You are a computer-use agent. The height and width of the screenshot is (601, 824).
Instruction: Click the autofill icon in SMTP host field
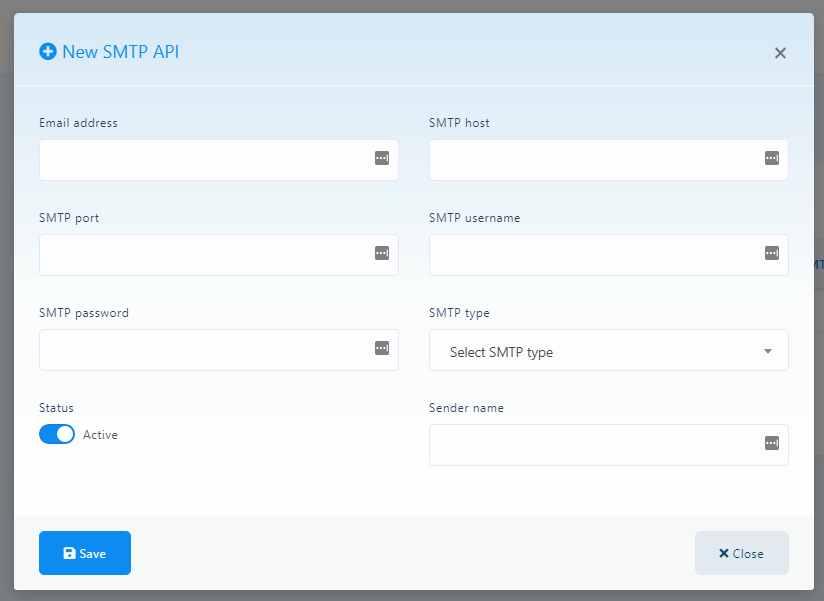[771, 158]
